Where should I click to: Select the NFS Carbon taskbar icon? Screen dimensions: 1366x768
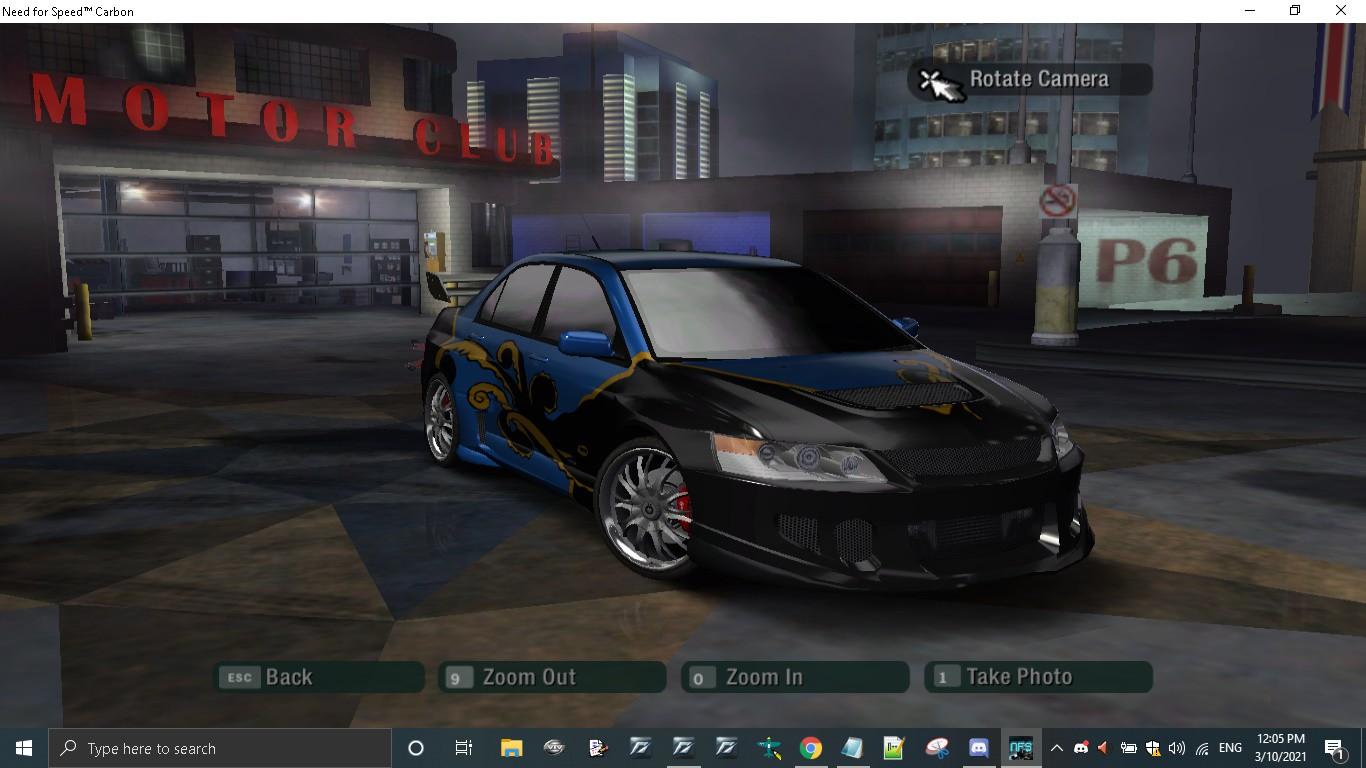click(x=1020, y=748)
